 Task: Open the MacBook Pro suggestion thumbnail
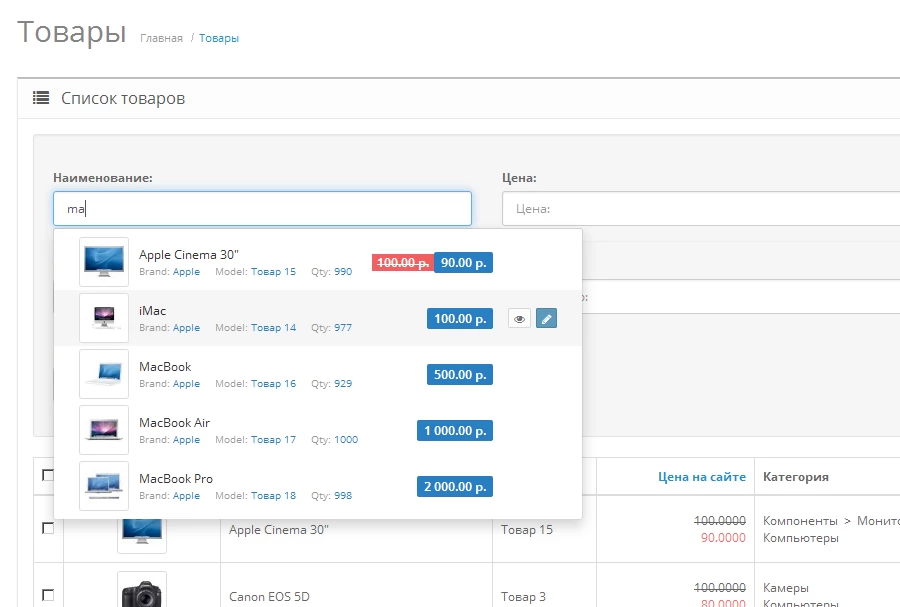point(104,486)
